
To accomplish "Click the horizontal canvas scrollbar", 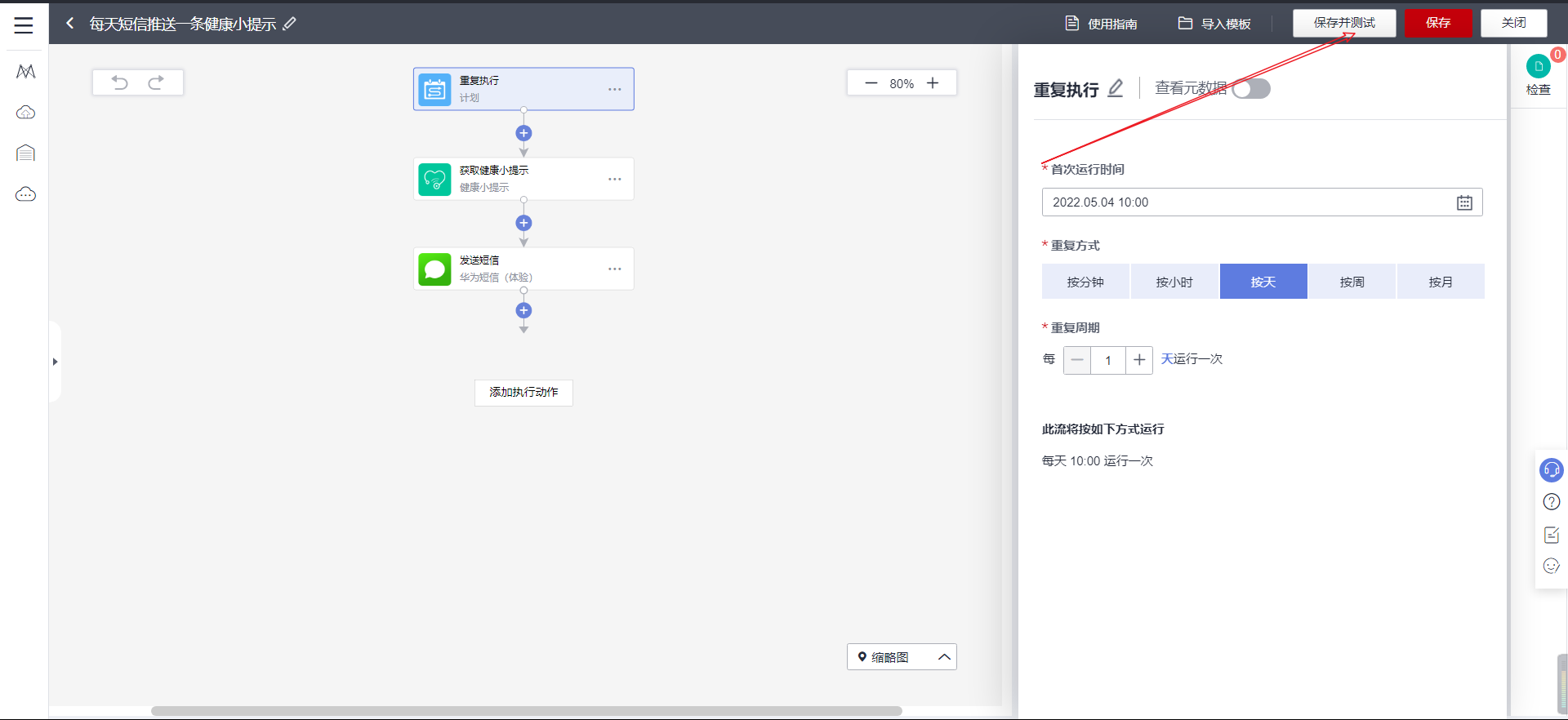I will tap(527, 711).
